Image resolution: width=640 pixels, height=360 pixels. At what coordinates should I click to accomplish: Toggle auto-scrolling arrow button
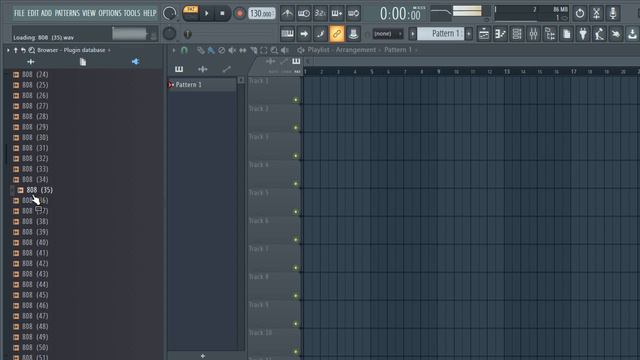[x=304, y=34]
